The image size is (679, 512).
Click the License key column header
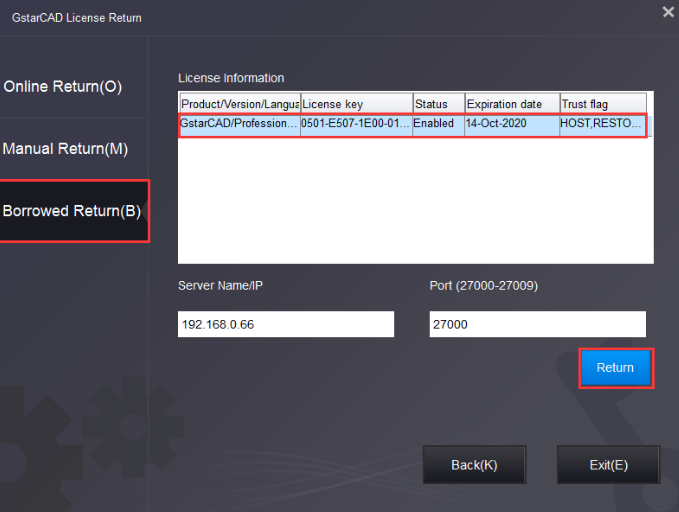356,104
